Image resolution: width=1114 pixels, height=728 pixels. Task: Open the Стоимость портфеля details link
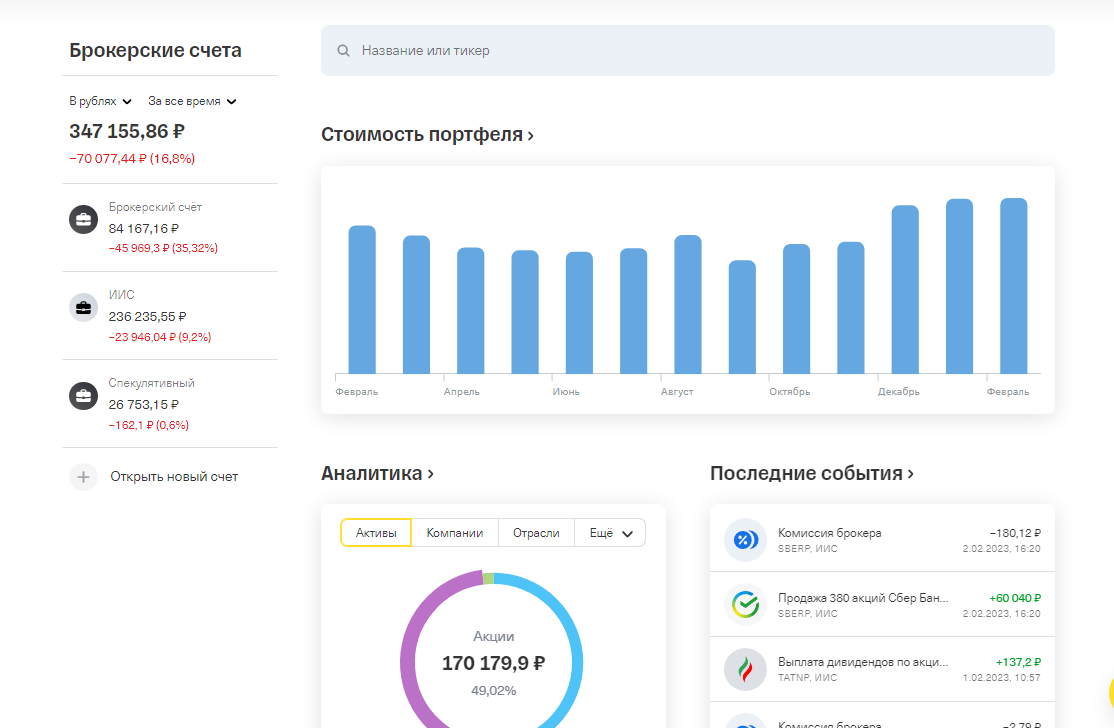pyautogui.click(x=426, y=134)
